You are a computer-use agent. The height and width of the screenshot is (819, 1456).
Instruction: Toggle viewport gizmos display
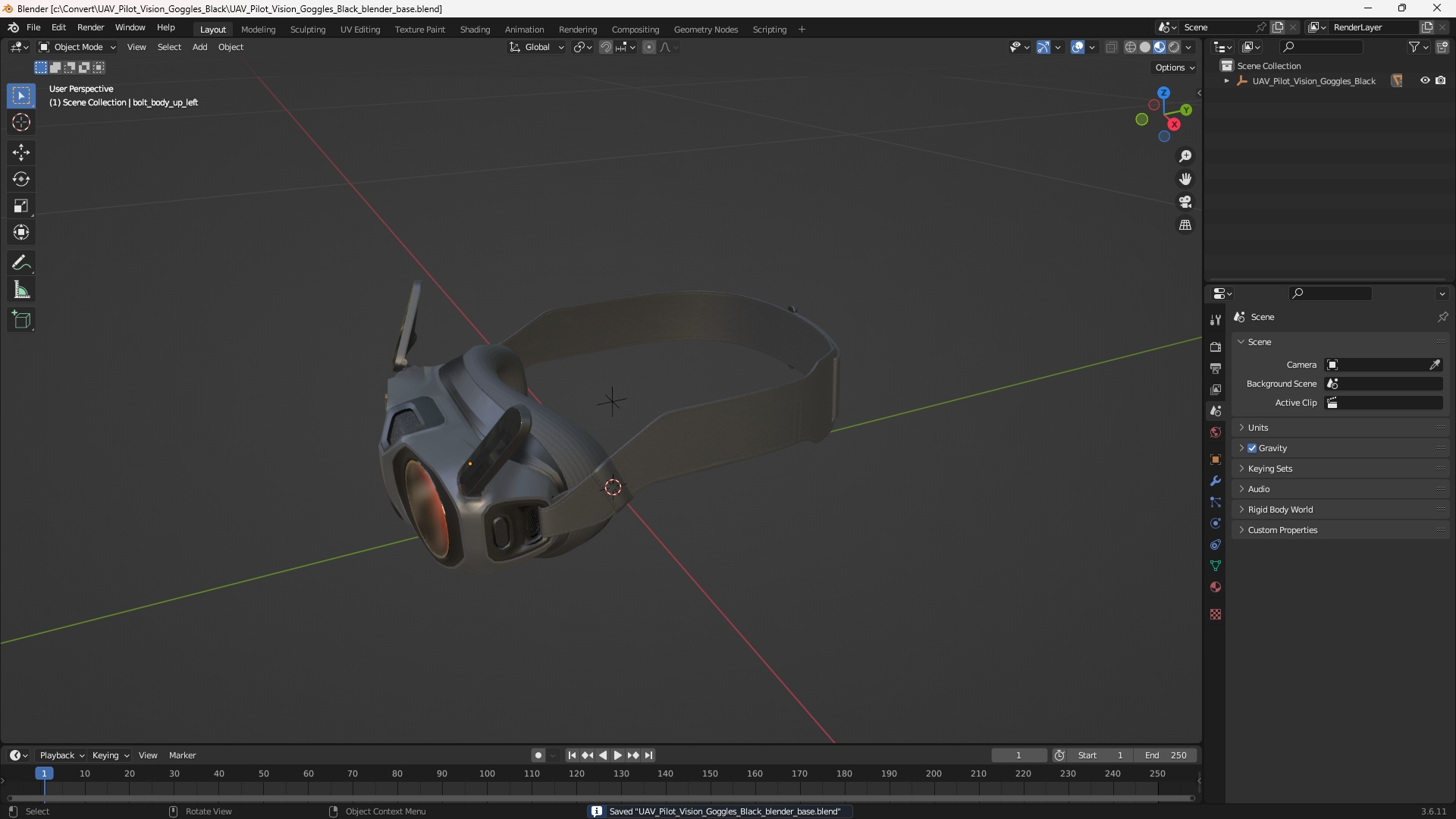[x=1043, y=47]
